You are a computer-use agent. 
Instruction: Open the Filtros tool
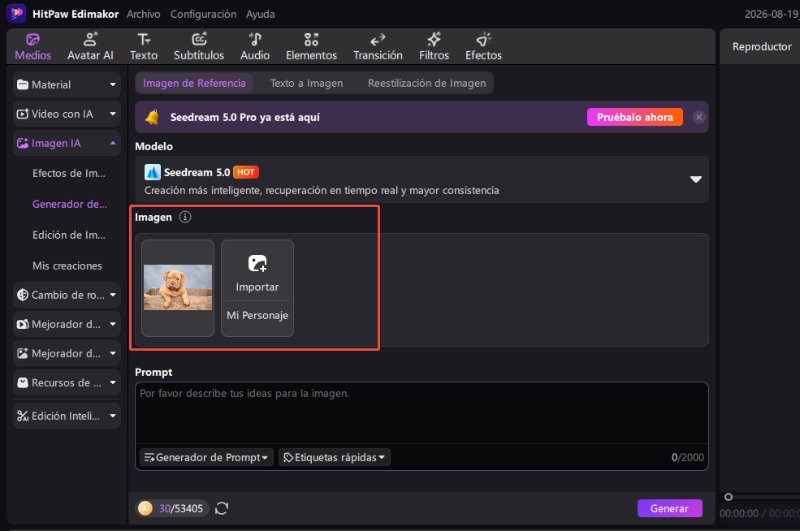[434, 46]
